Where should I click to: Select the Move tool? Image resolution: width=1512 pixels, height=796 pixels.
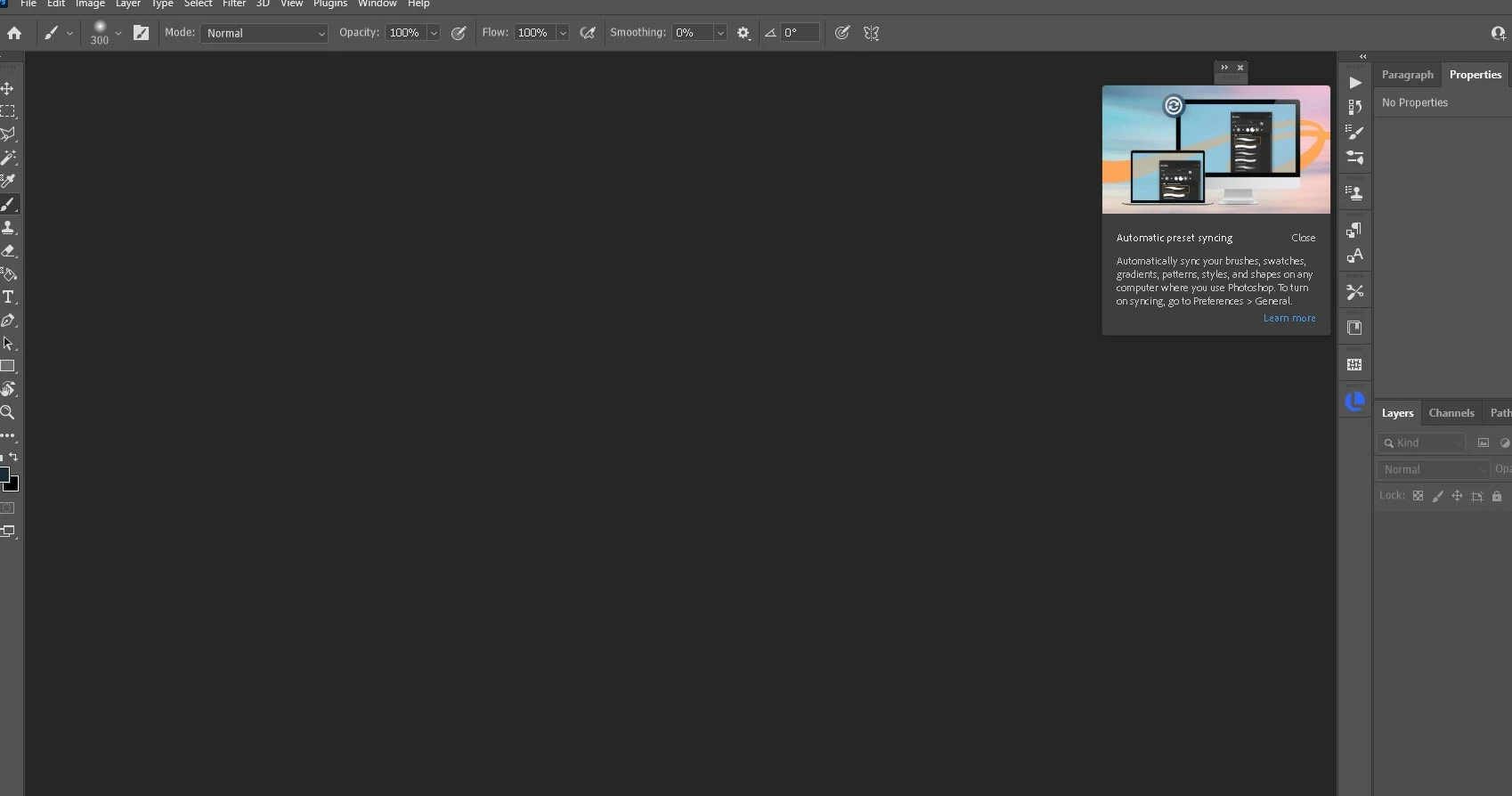click(x=7, y=88)
